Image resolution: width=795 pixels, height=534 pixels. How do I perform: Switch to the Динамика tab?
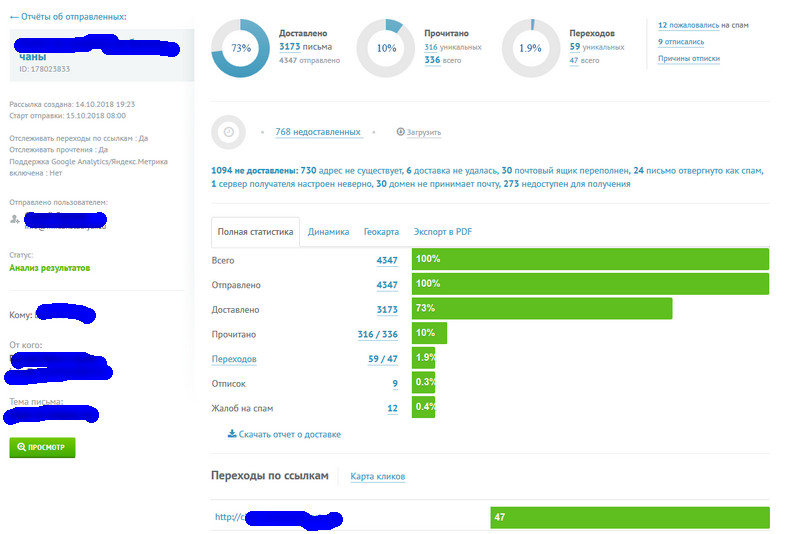(x=328, y=232)
